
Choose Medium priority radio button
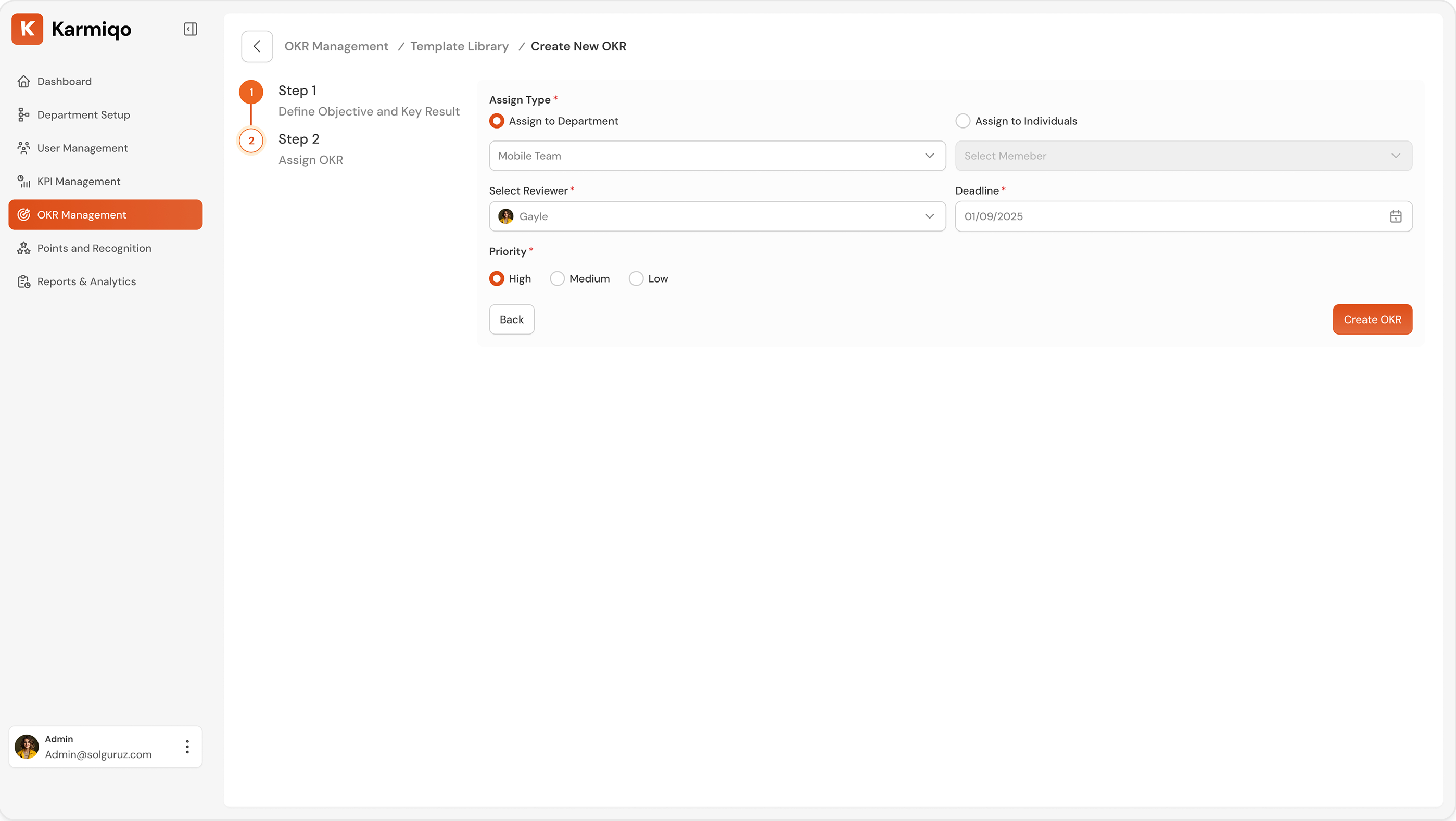(558, 278)
